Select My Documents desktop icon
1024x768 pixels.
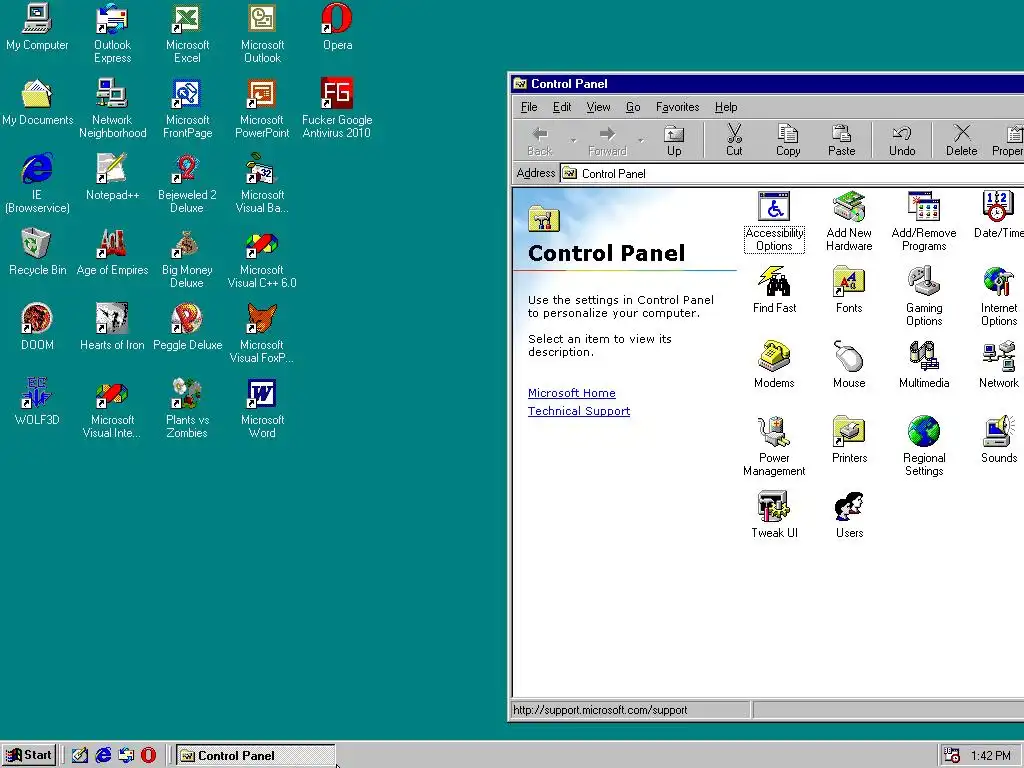37,103
